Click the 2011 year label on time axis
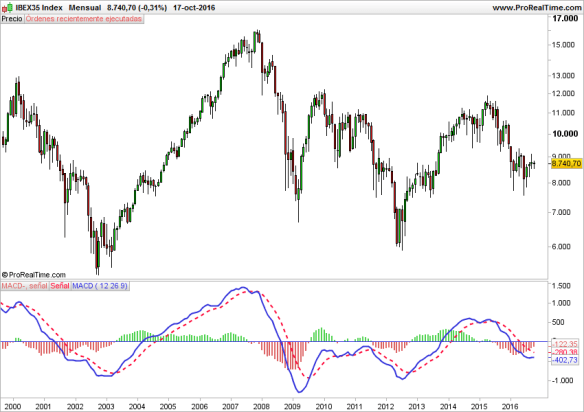Image resolution: width=584 pixels, height=412 pixels. tap(355, 406)
